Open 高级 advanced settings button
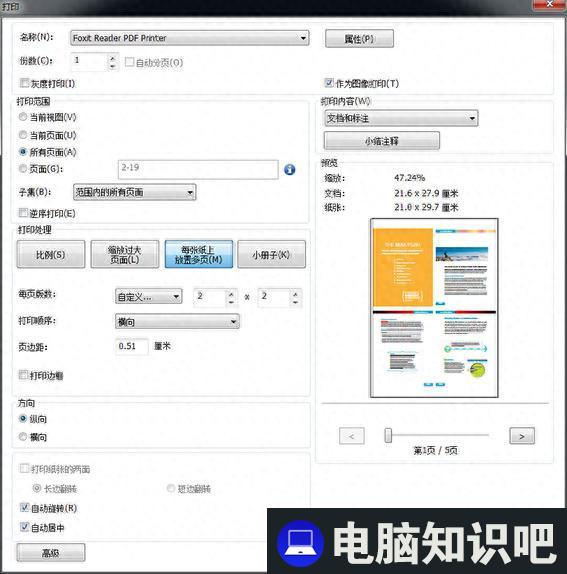The image size is (567, 574). point(51,552)
